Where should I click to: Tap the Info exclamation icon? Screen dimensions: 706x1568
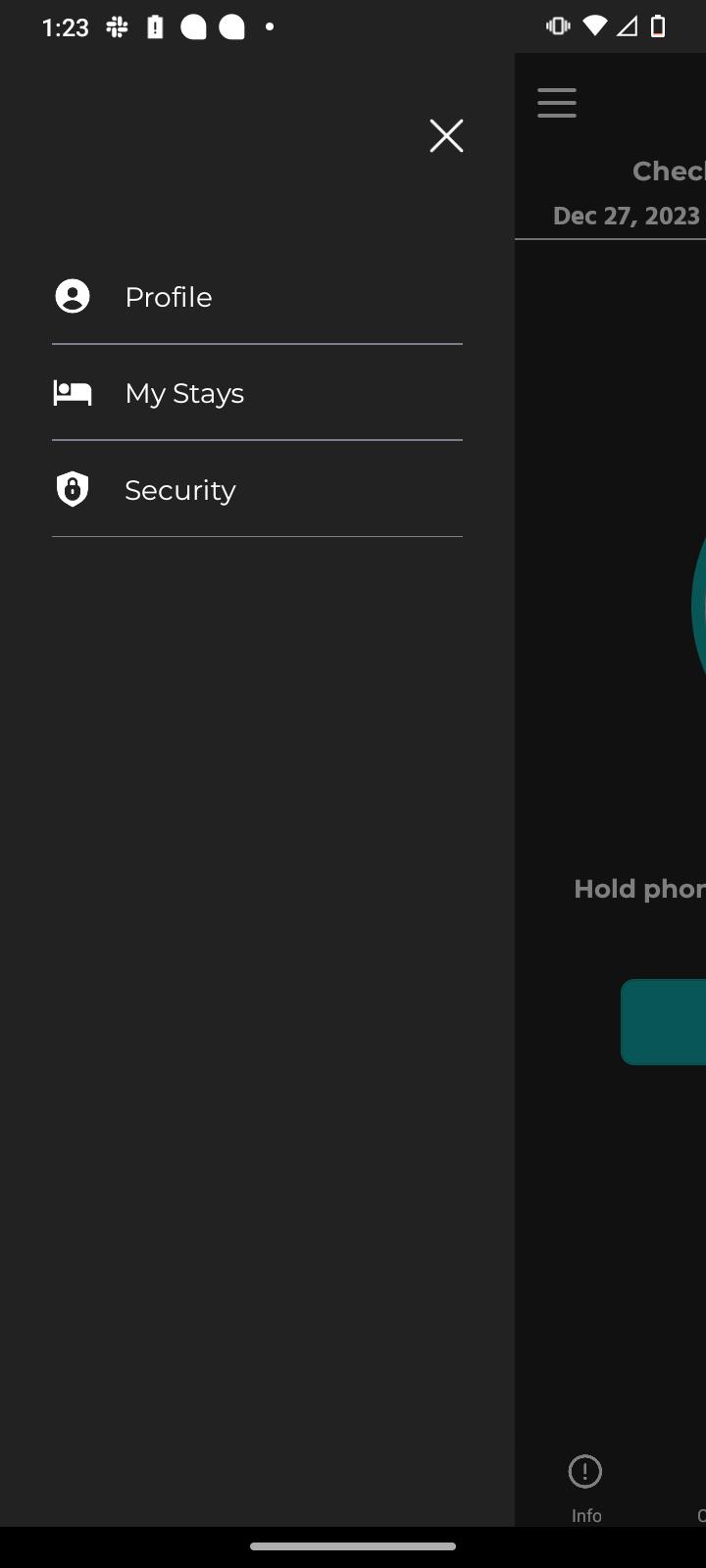point(585,1471)
